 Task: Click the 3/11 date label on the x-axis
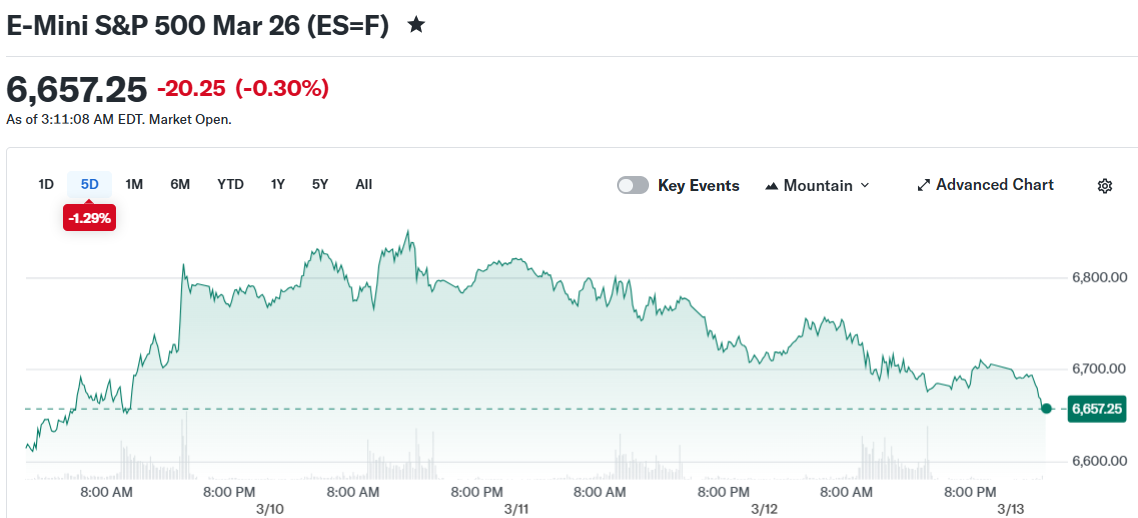pos(516,509)
